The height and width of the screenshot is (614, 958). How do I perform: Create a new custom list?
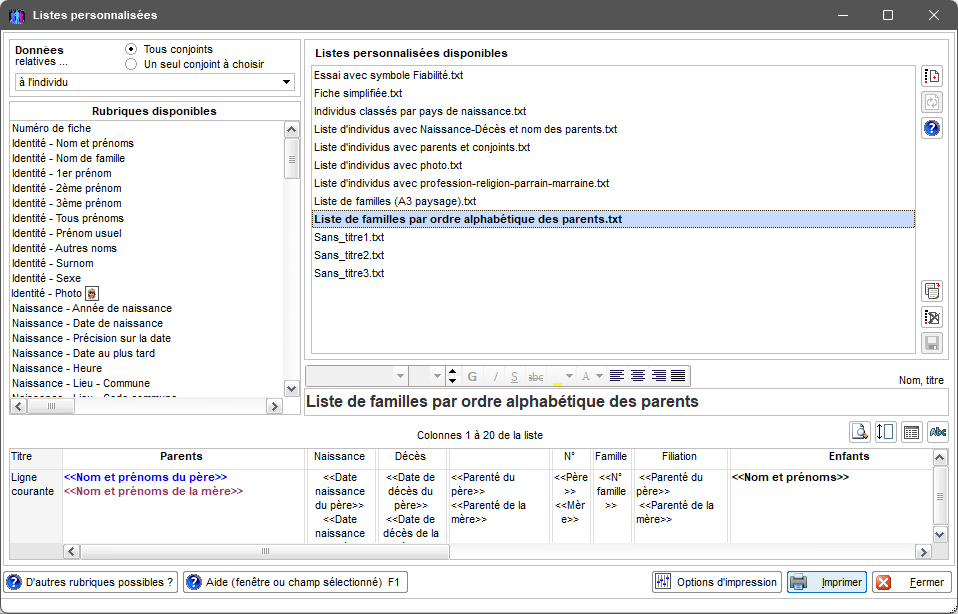pos(932,76)
